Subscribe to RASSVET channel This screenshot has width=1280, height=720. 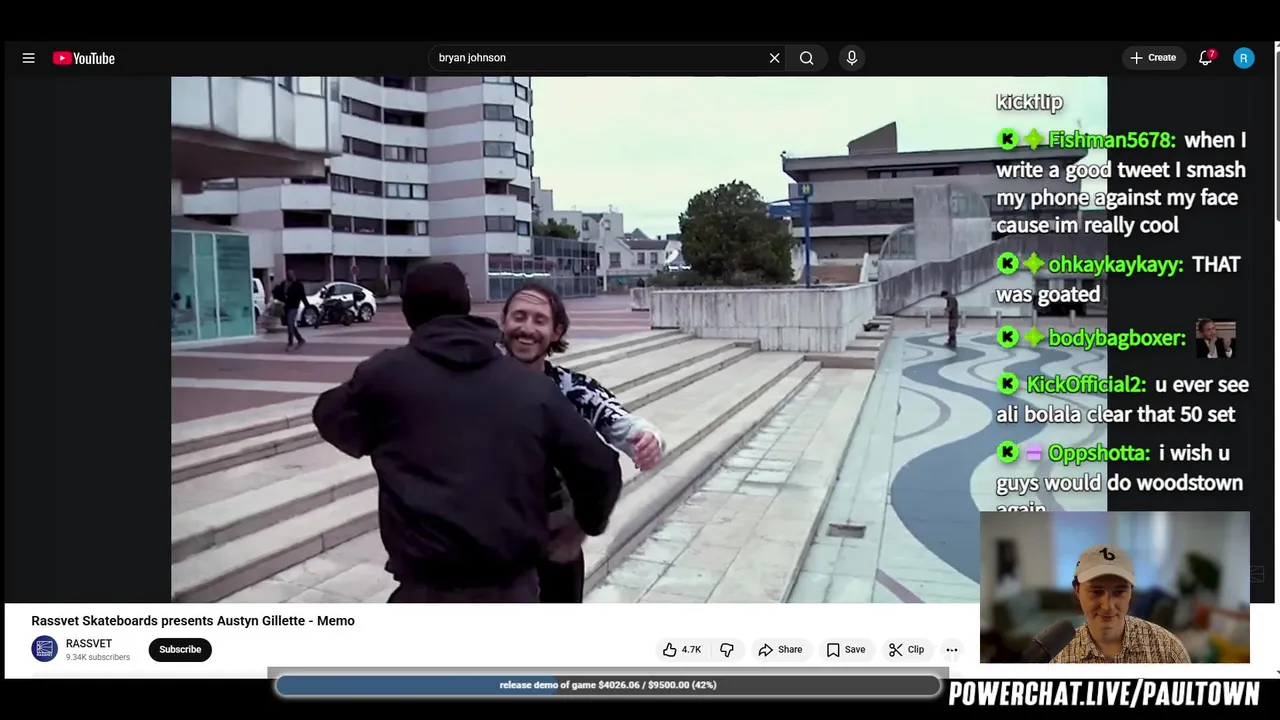click(x=180, y=650)
